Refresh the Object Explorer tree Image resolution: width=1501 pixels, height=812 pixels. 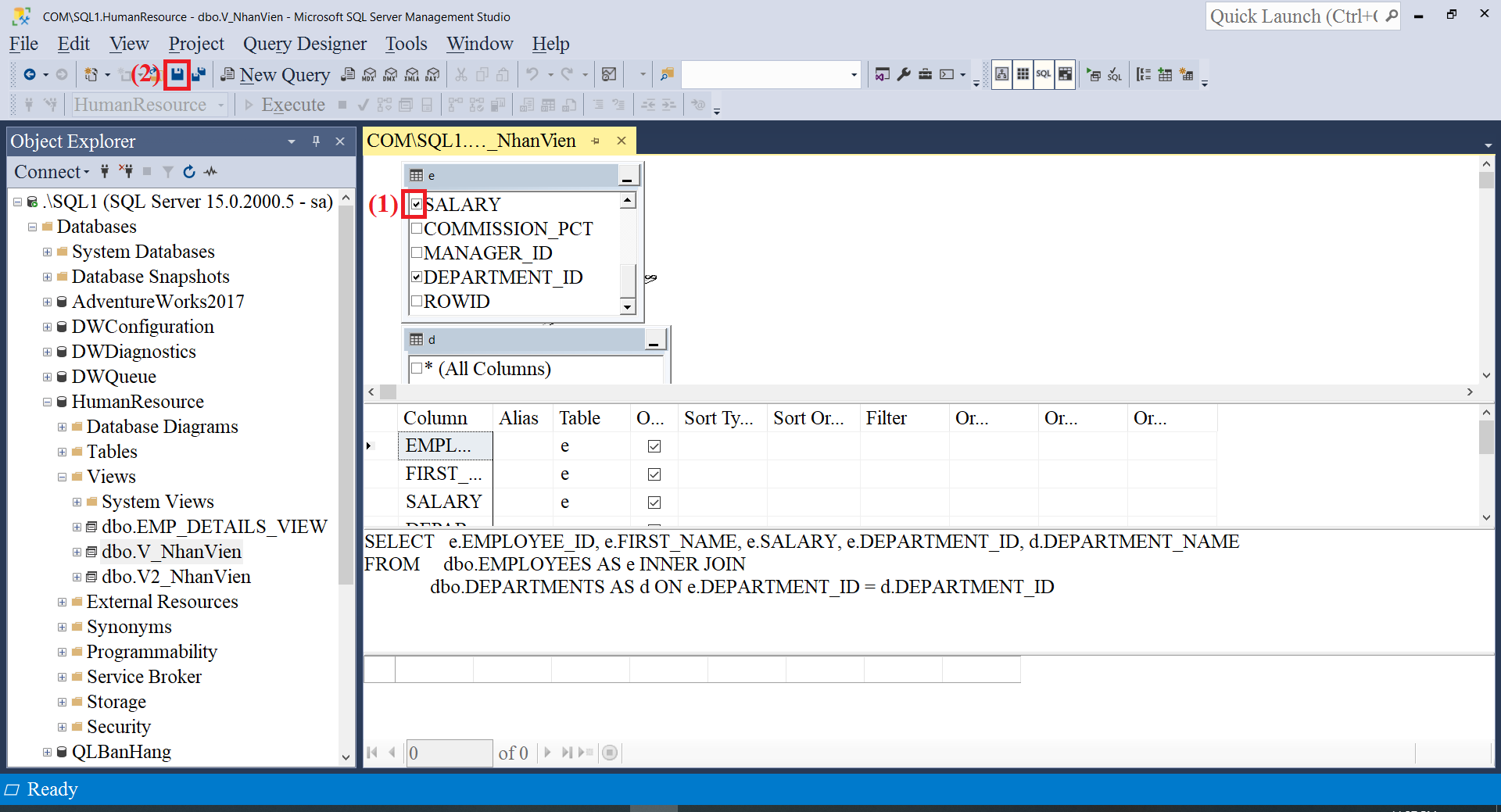pyautogui.click(x=189, y=172)
